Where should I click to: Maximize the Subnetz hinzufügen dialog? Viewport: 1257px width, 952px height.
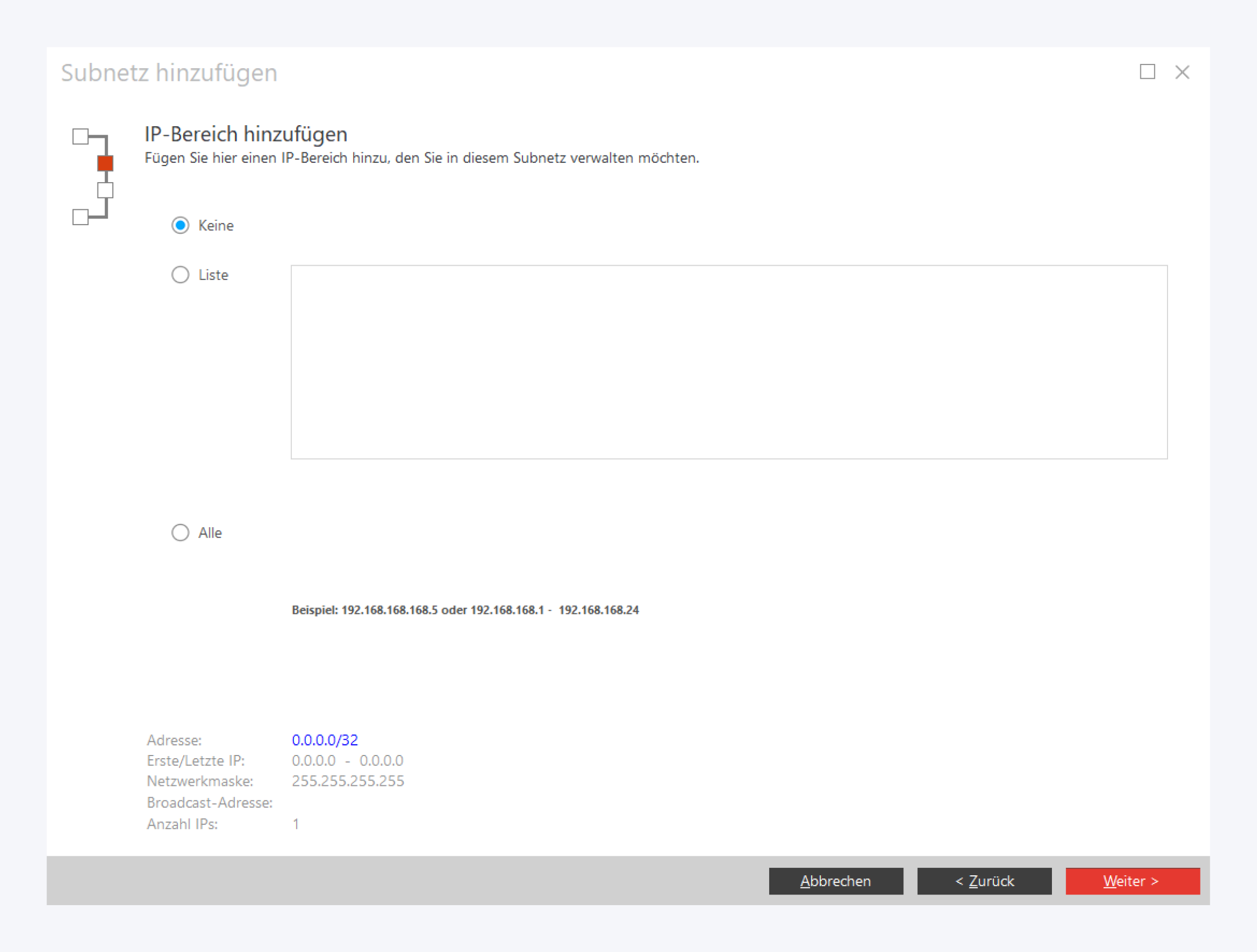click(1147, 72)
